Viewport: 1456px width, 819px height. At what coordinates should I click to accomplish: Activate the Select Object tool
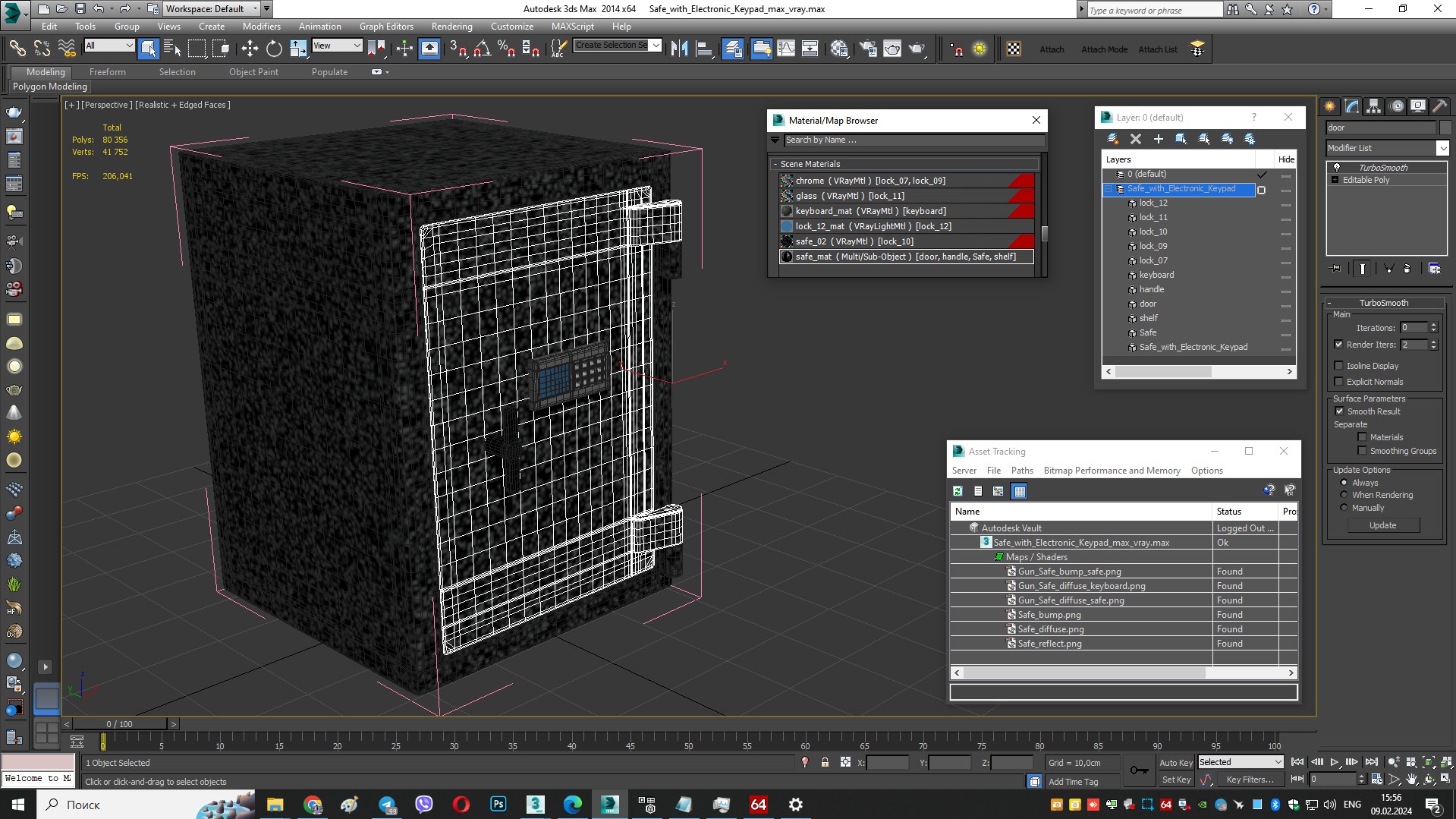click(149, 49)
